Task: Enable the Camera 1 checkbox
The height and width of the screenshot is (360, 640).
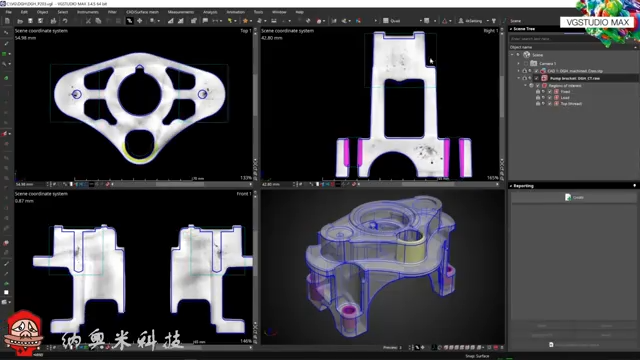Action: click(x=526, y=64)
